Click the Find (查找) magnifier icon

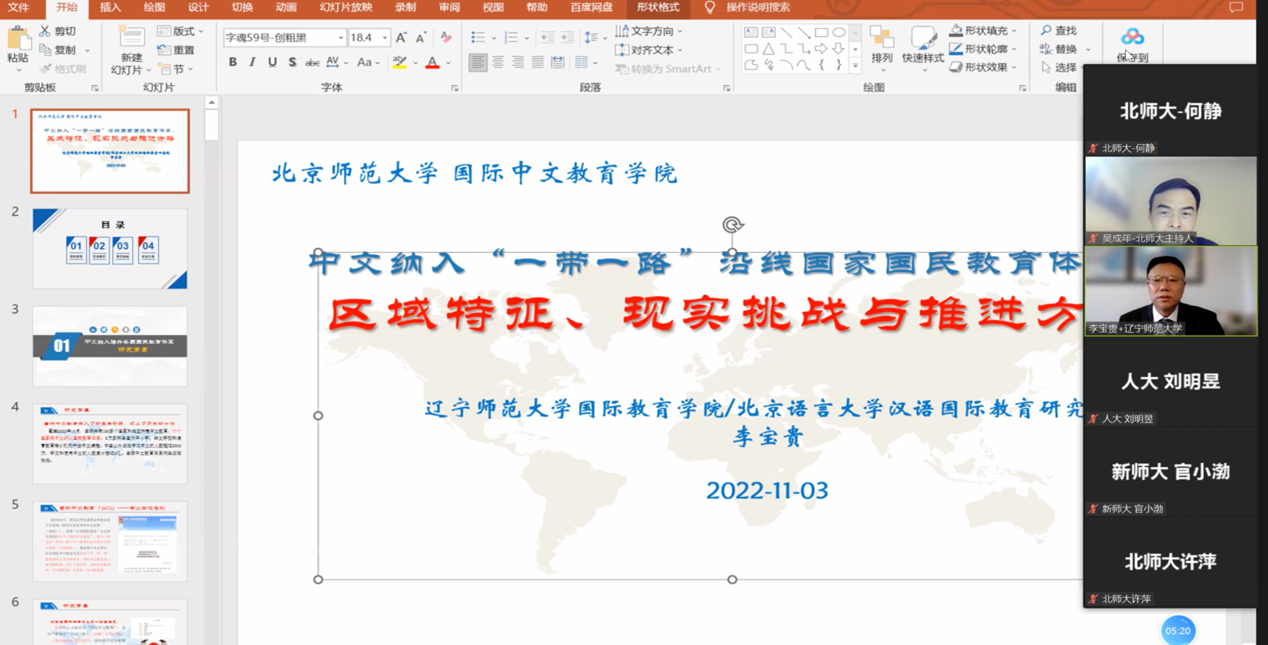point(1046,31)
